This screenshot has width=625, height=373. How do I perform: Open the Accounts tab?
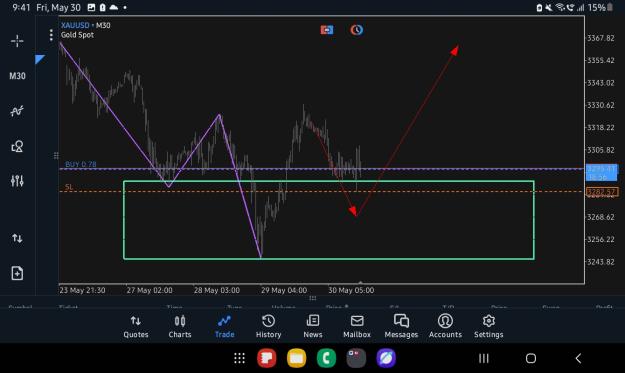pos(445,327)
